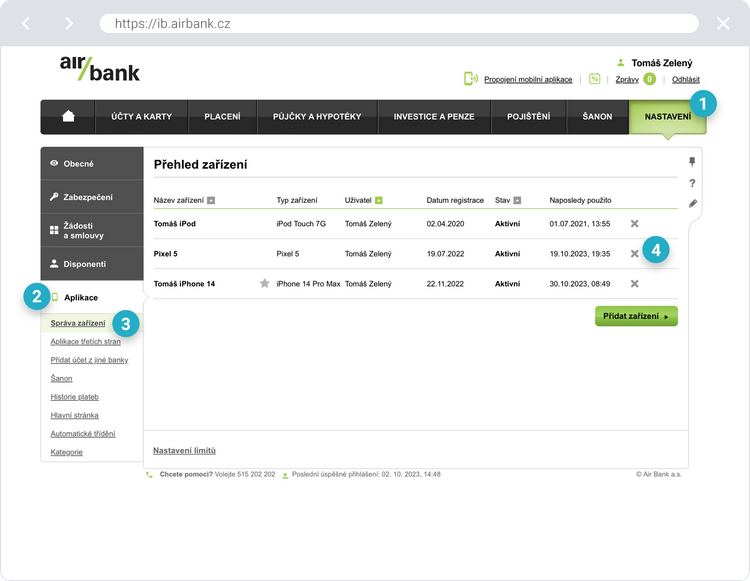Select Disponenti in the left sidebar
Image resolution: width=750 pixels, height=581 pixels.
[x=92, y=264]
